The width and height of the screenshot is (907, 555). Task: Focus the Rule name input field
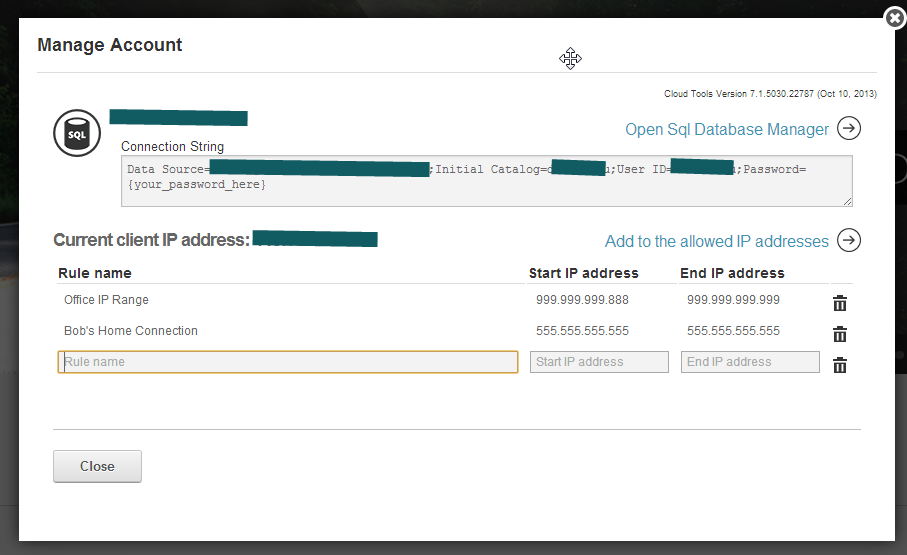[287, 362]
